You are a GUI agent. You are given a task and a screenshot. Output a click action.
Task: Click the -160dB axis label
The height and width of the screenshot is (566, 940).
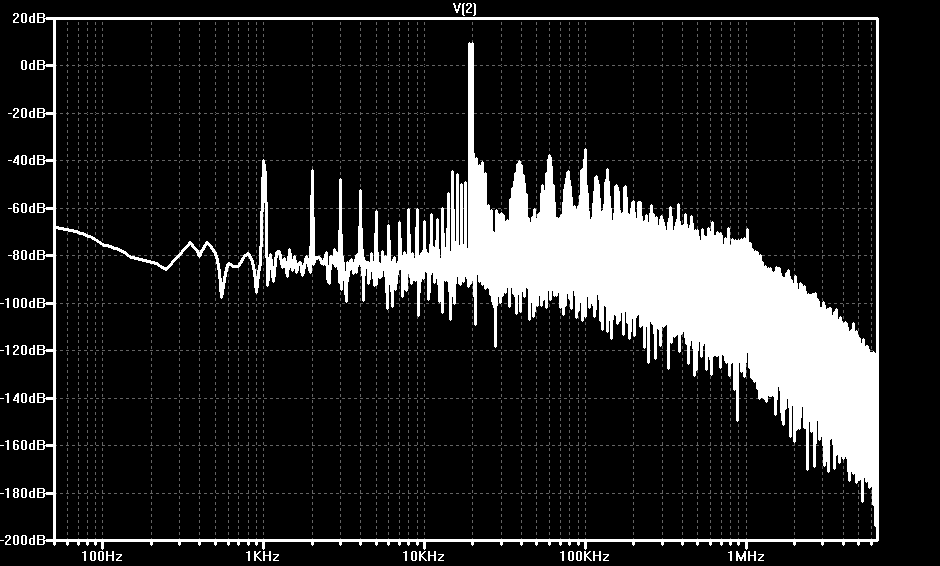pos(23,445)
